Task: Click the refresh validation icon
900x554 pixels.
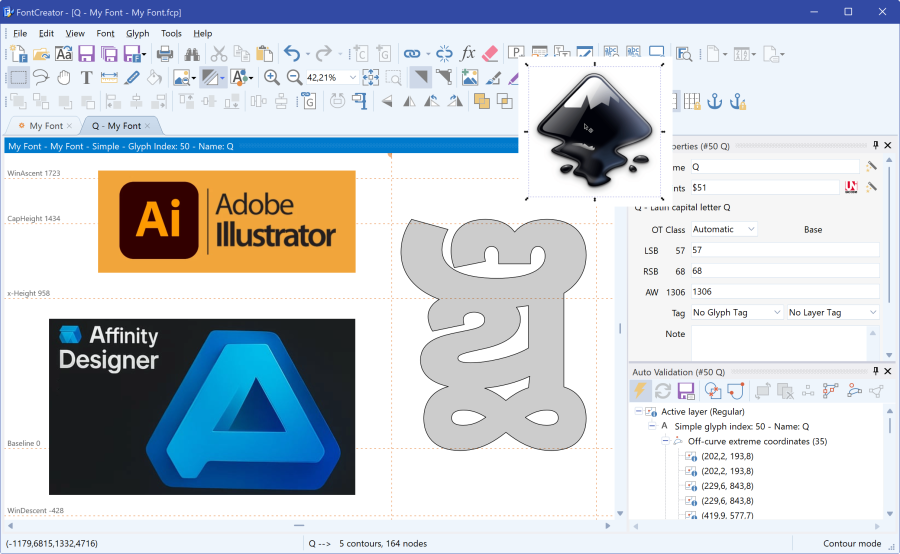Action: (x=662, y=391)
